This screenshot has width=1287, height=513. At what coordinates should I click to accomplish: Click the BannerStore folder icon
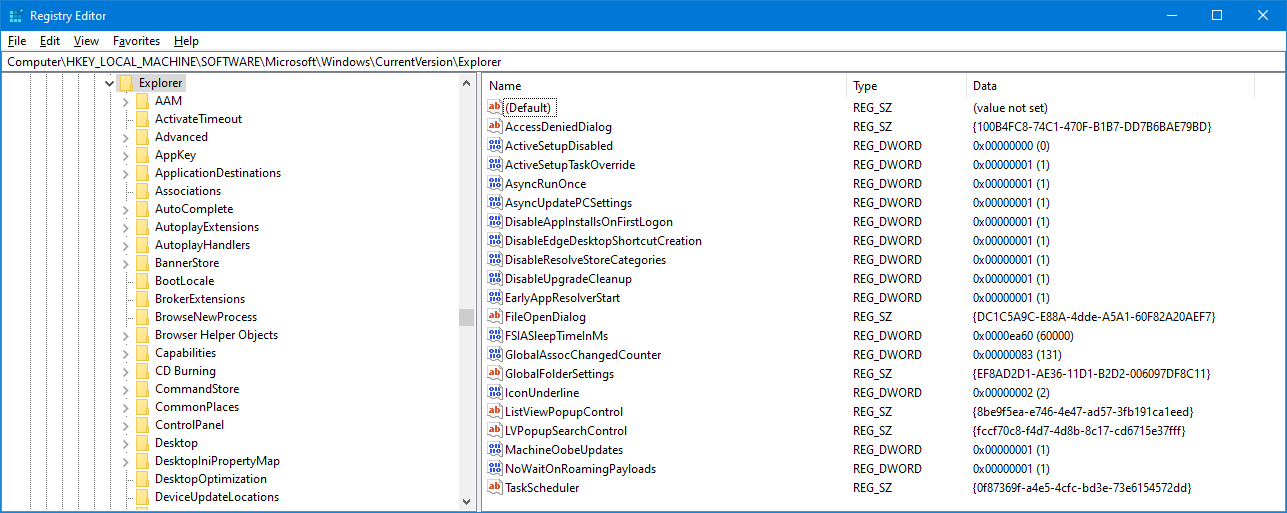point(142,263)
